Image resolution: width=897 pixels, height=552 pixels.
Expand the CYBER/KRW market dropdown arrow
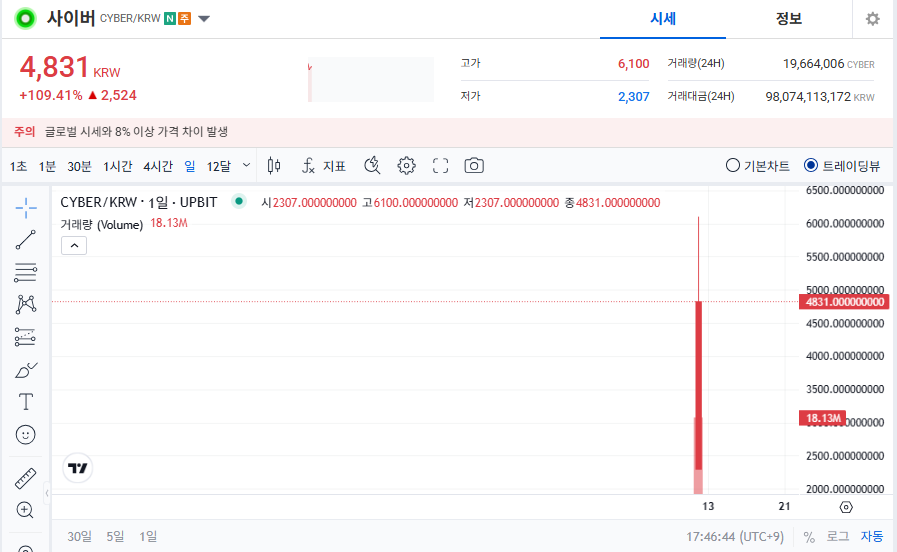click(204, 19)
